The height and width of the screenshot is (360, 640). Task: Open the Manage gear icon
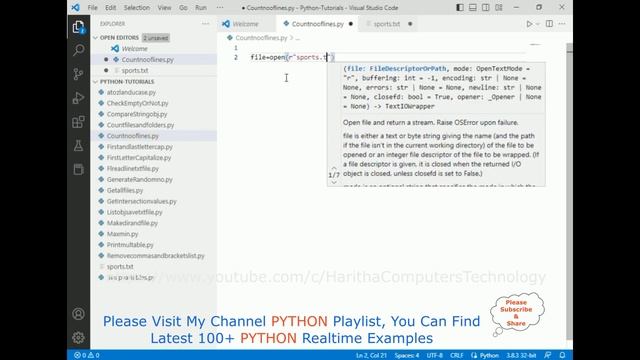click(x=78, y=338)
